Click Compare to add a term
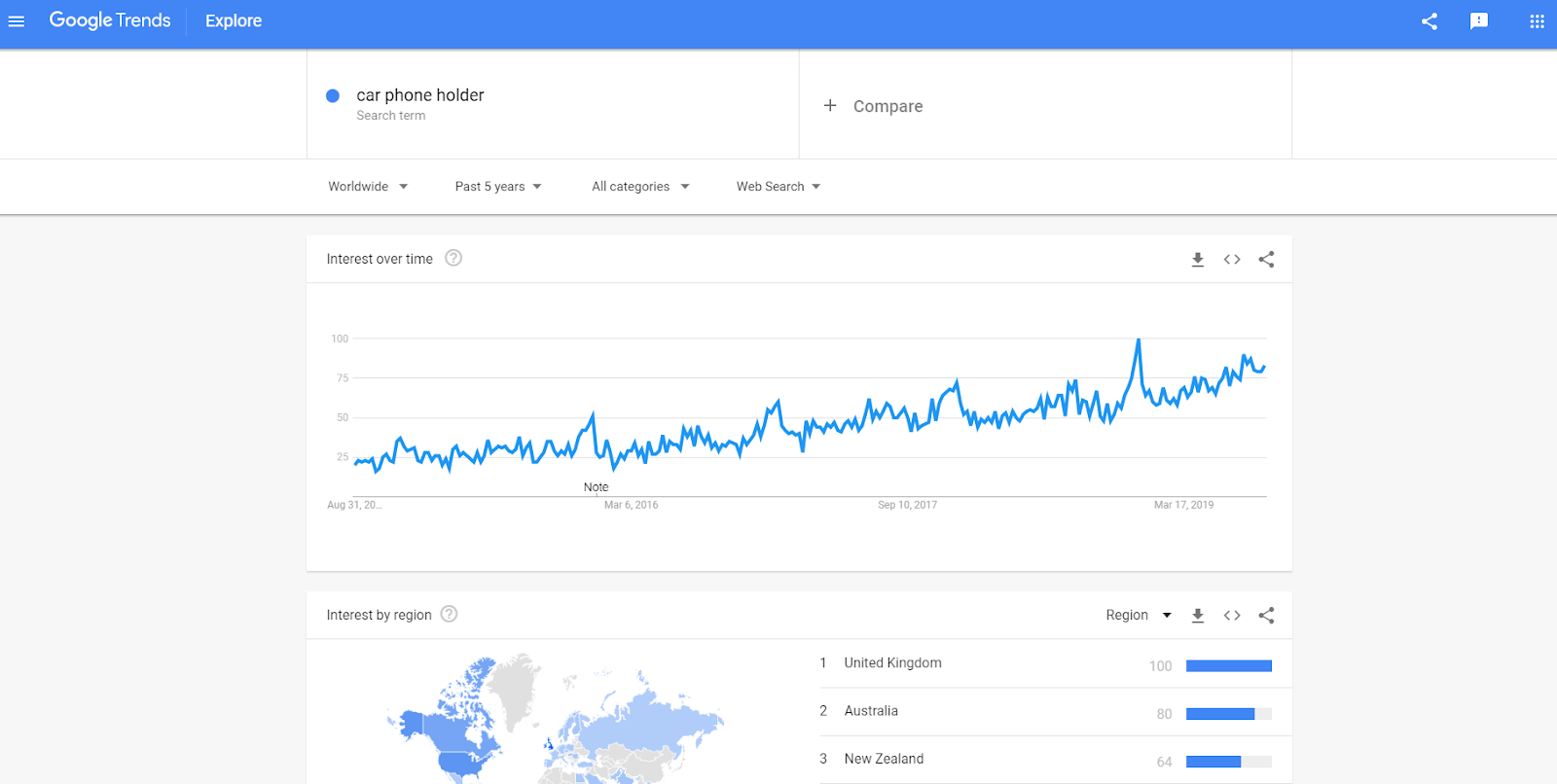This screenshot has height=784, width=1557. (873, 106)
